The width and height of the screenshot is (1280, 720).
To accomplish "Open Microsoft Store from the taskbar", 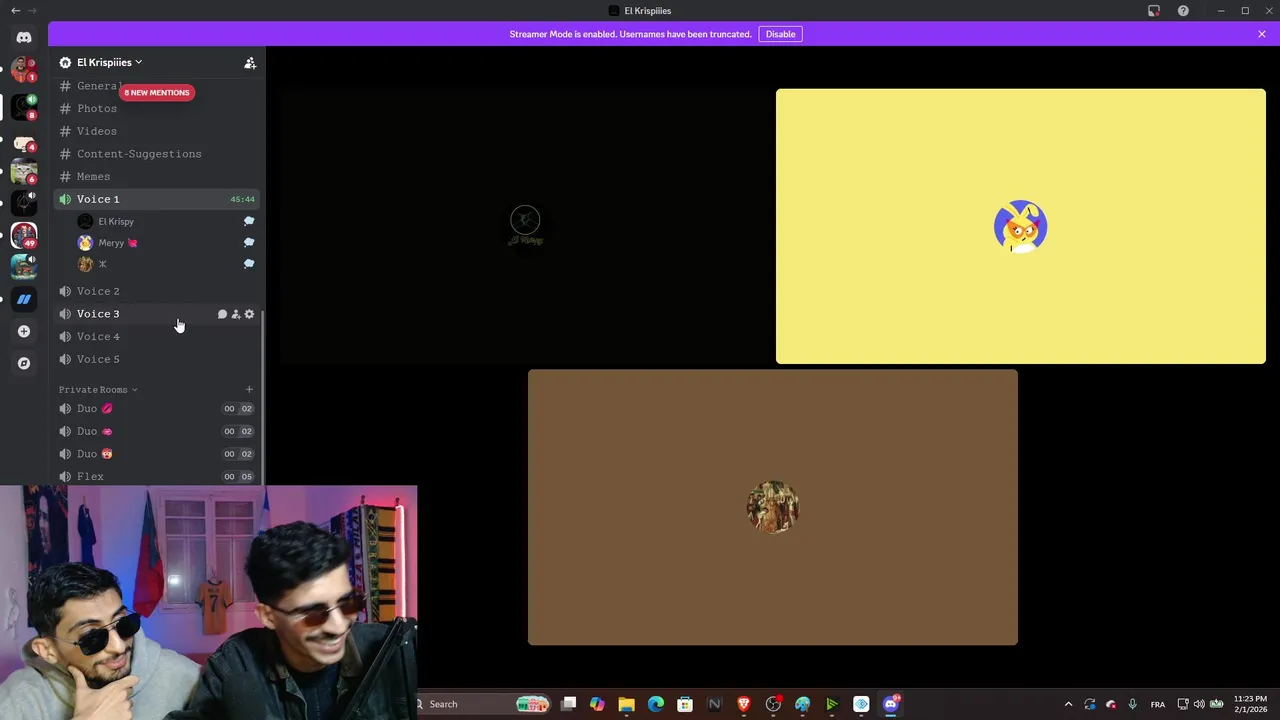I will coord(685,704).
